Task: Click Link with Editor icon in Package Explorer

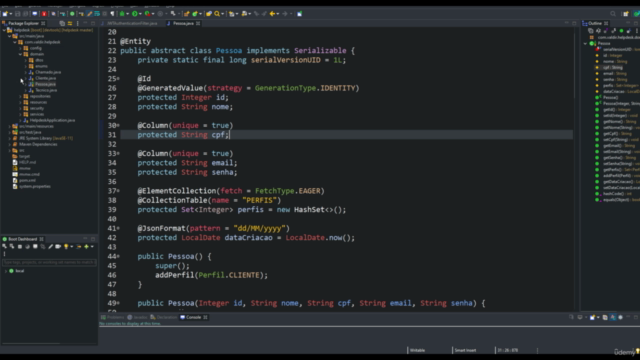Action: tap(70, 23)
